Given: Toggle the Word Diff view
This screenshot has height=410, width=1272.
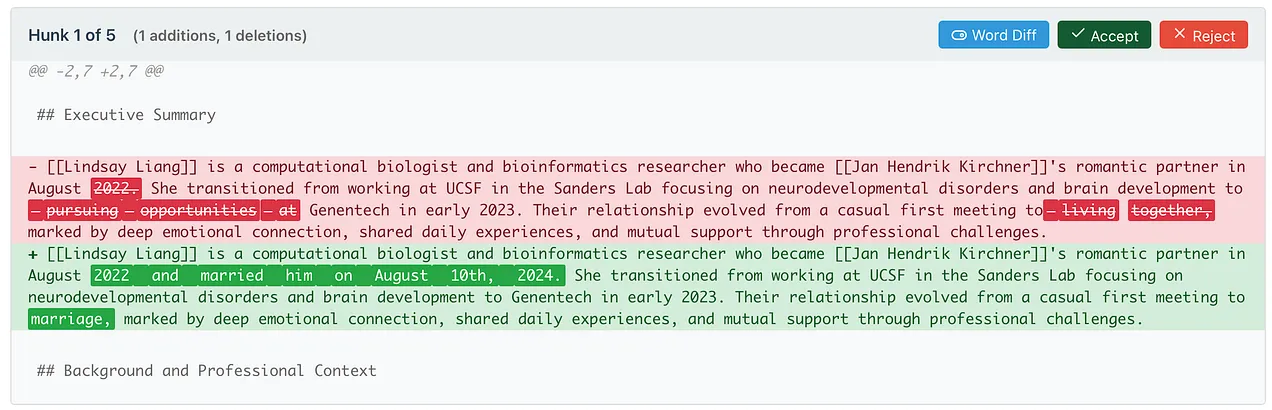Looking at the screenshot, I should 993,35.
